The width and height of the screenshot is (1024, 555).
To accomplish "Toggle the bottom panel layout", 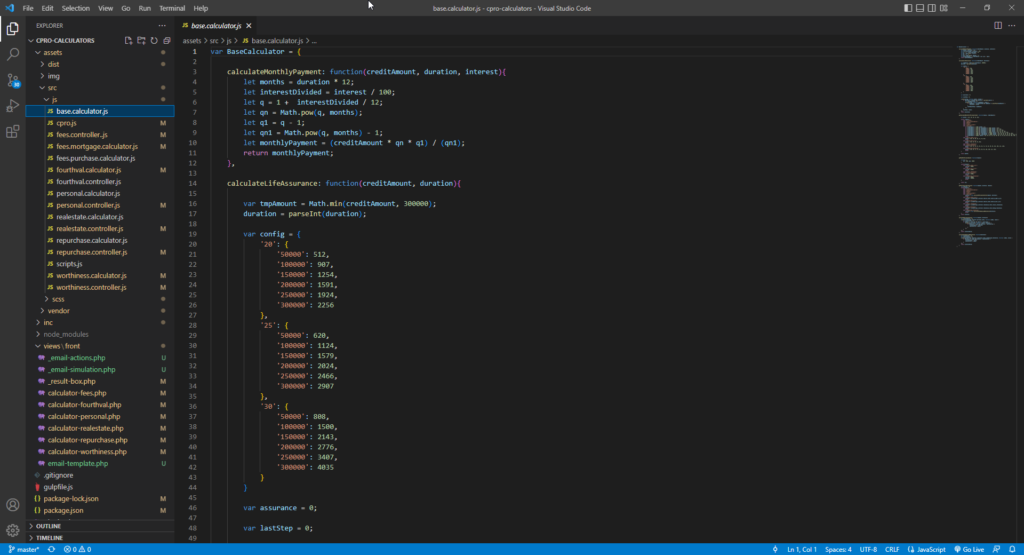I will tap(920, 8).
